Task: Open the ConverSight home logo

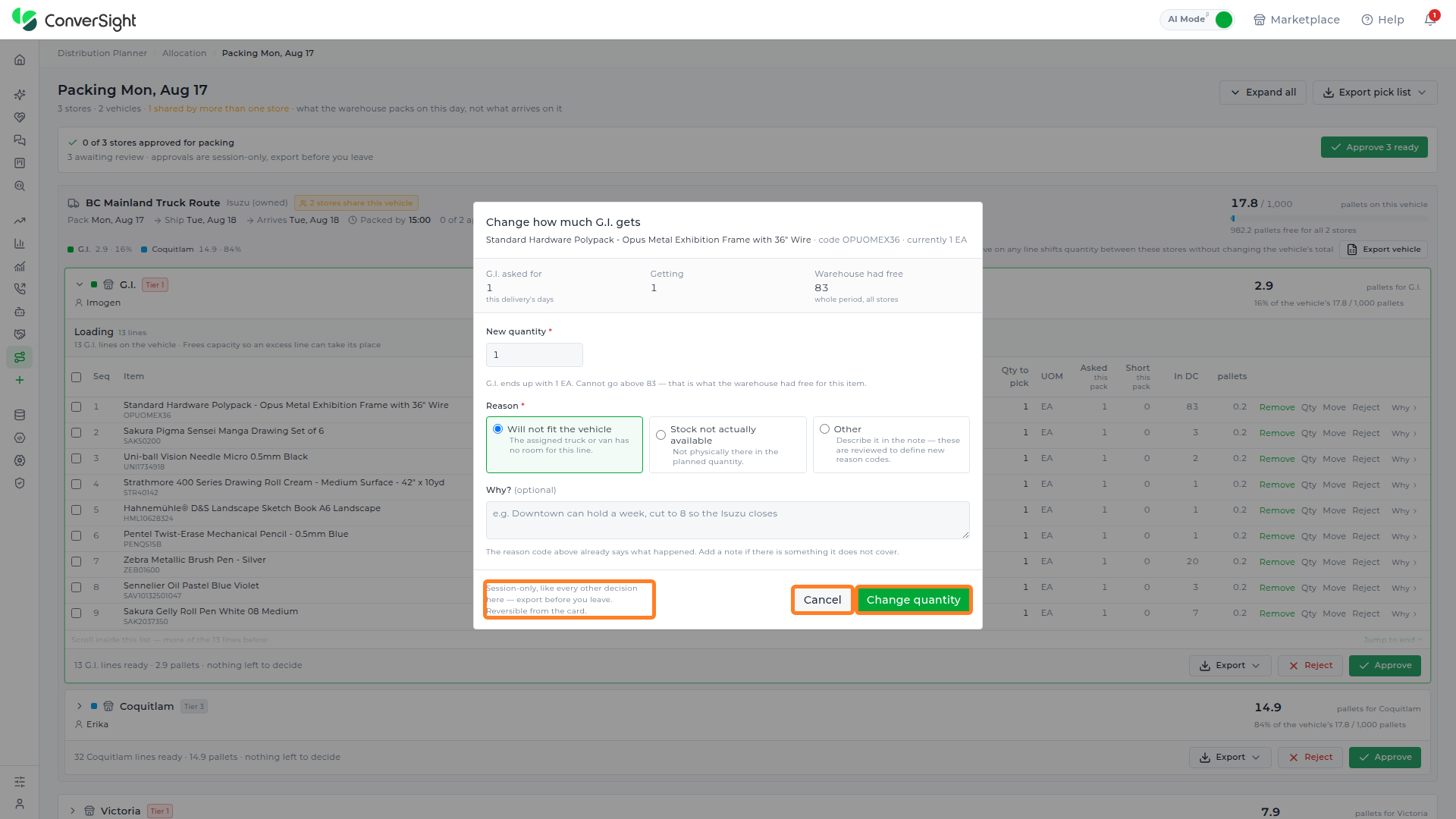Action: point(74,20)
